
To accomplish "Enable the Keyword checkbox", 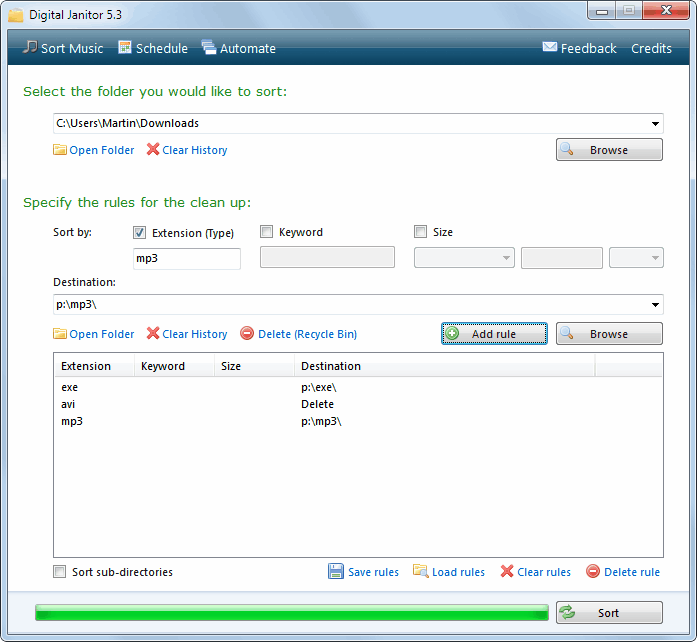I will 266,232.
